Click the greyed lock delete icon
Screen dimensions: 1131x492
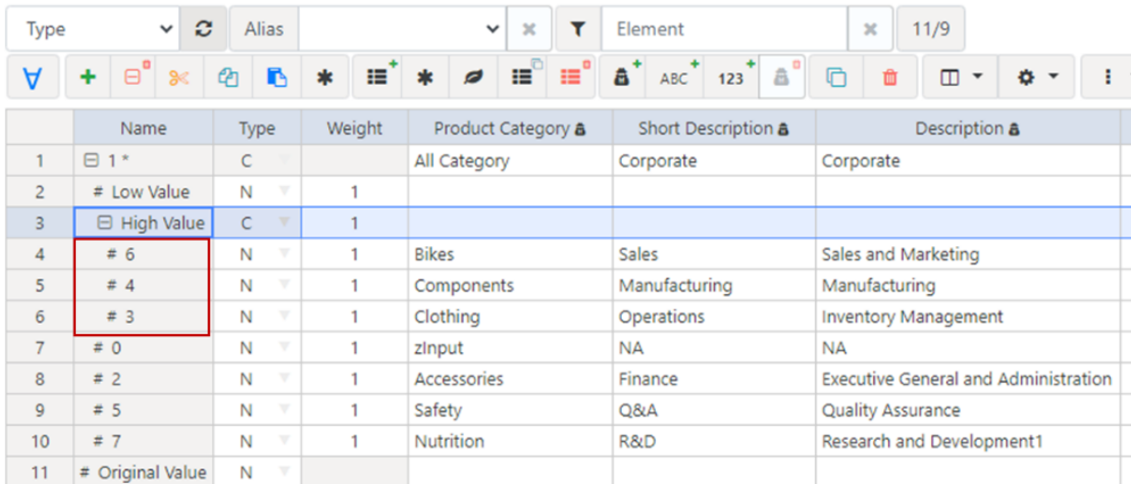(782, 77)
